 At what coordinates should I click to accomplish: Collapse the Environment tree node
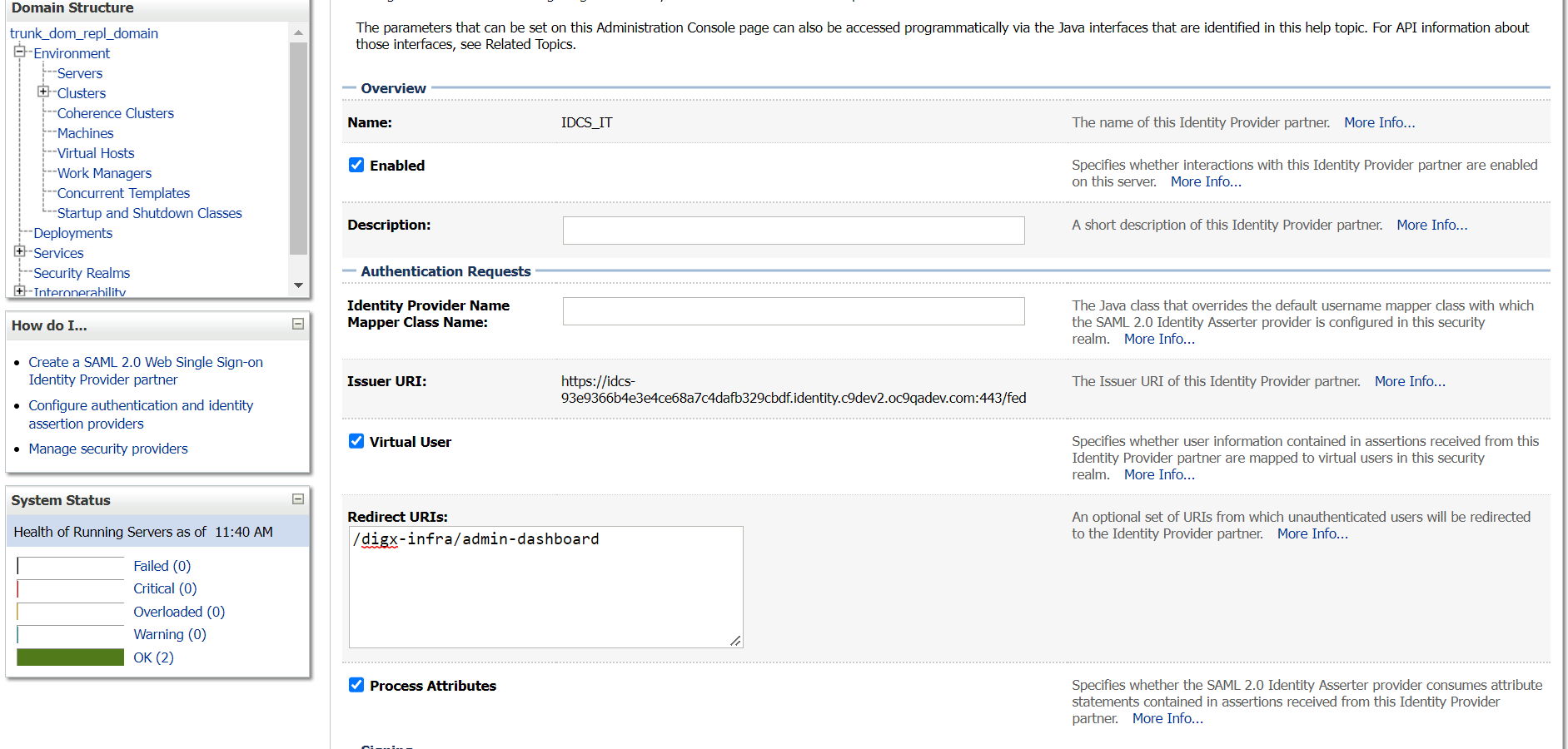[x=20, y=52]
